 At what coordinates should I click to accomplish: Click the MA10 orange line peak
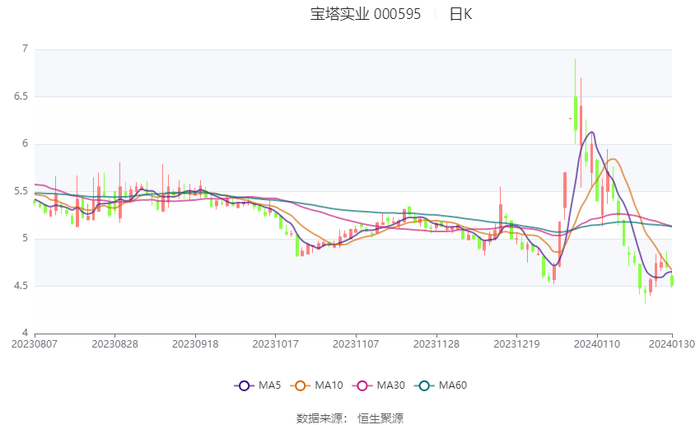click(612, 159)
